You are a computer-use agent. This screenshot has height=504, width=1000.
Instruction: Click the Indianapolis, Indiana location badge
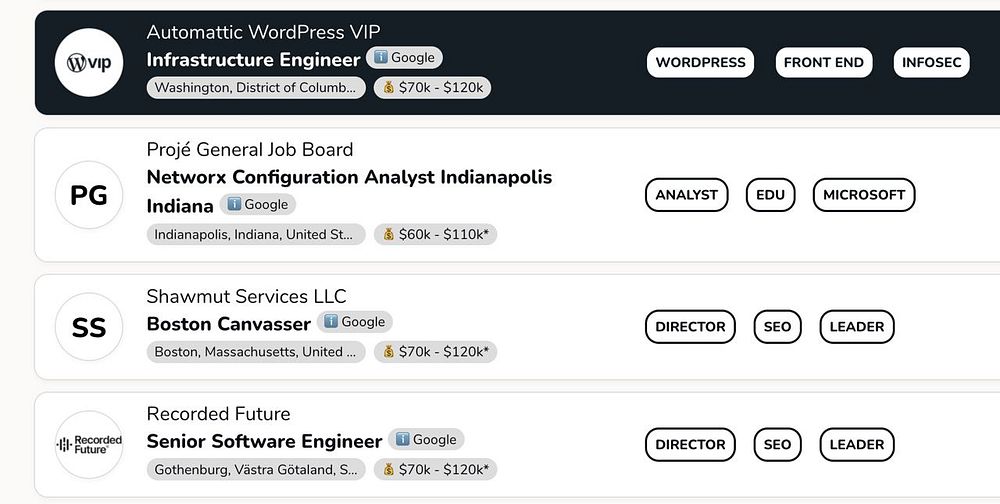point(256,235)
